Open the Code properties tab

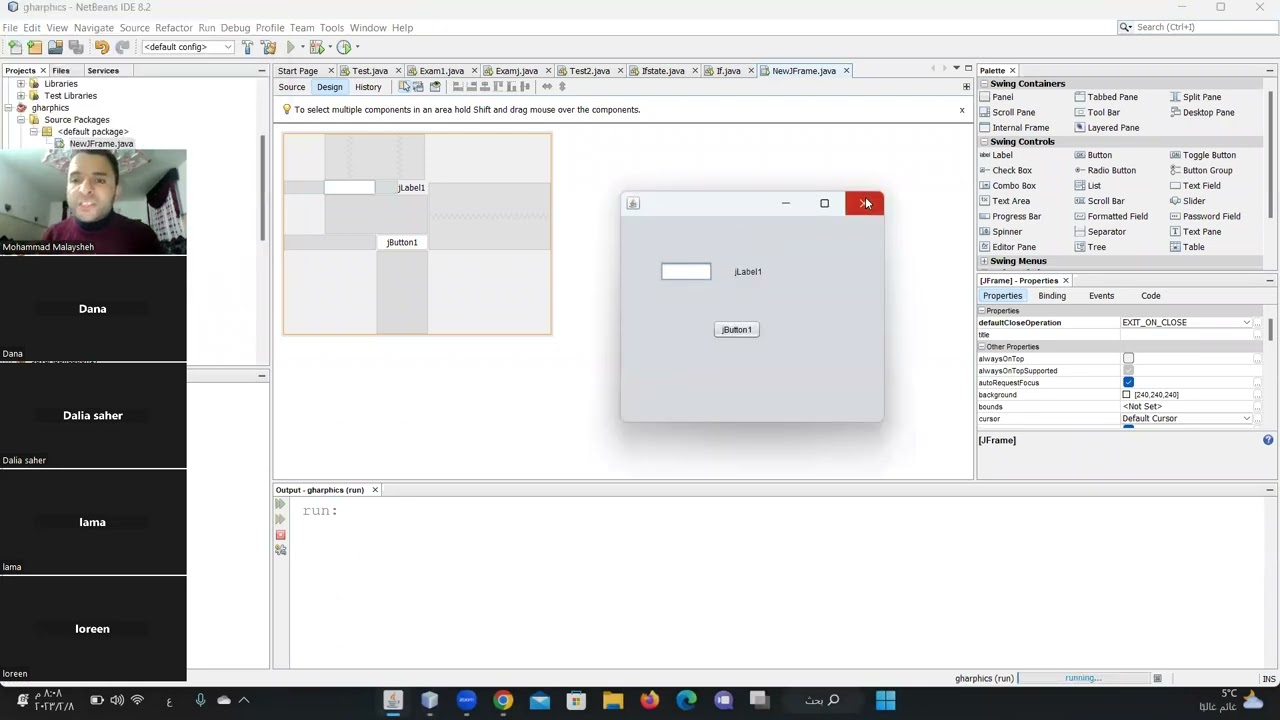(x=1151, y=296)
